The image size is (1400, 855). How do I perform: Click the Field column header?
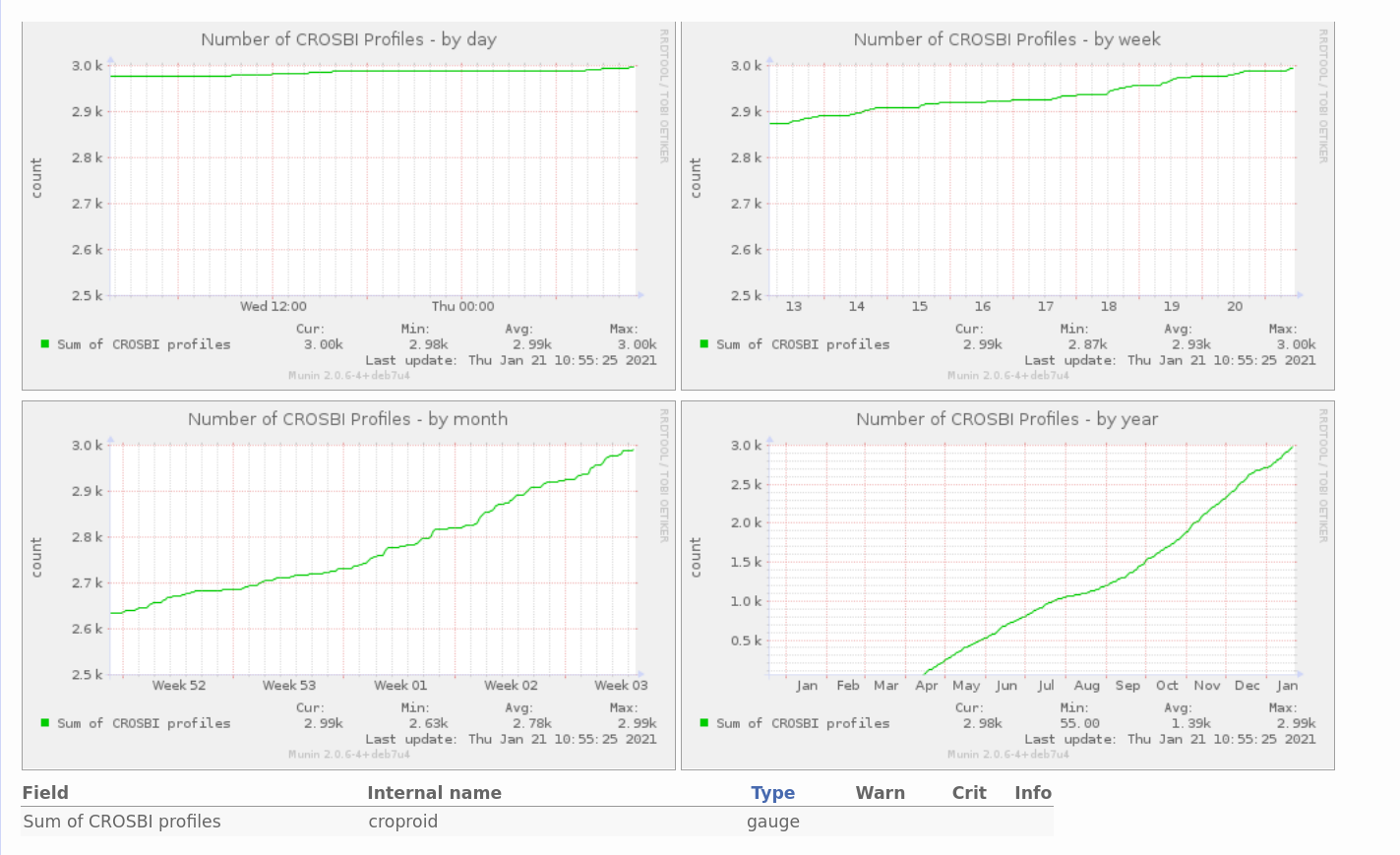click(x=45, y=793)
